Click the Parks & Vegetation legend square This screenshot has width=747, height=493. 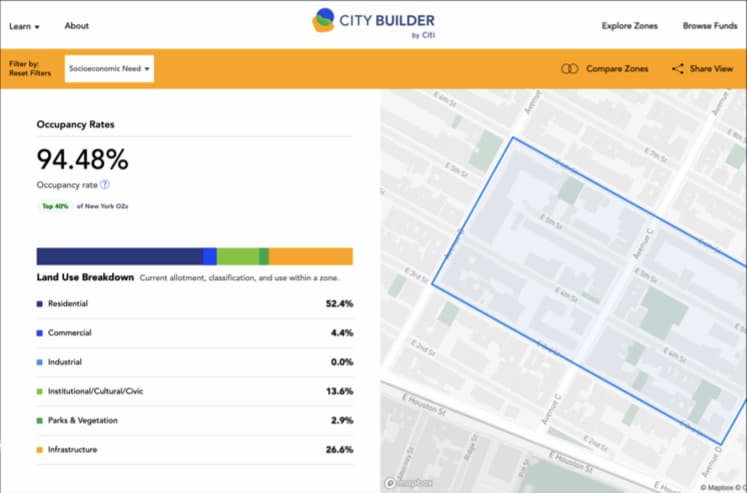coord(40,421)
